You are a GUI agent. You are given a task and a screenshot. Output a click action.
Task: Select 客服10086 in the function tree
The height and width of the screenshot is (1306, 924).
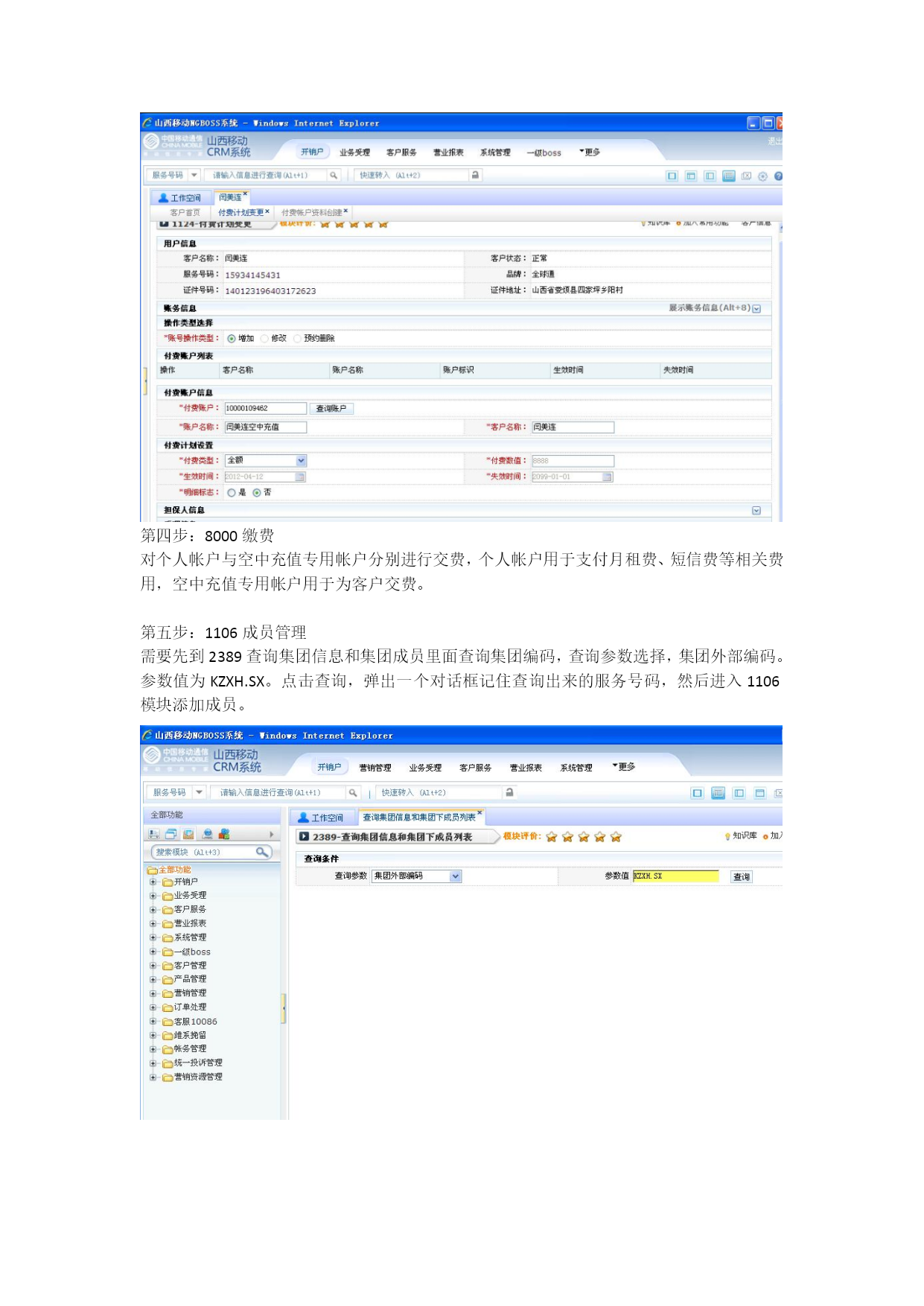click(x=195, y=1022)
